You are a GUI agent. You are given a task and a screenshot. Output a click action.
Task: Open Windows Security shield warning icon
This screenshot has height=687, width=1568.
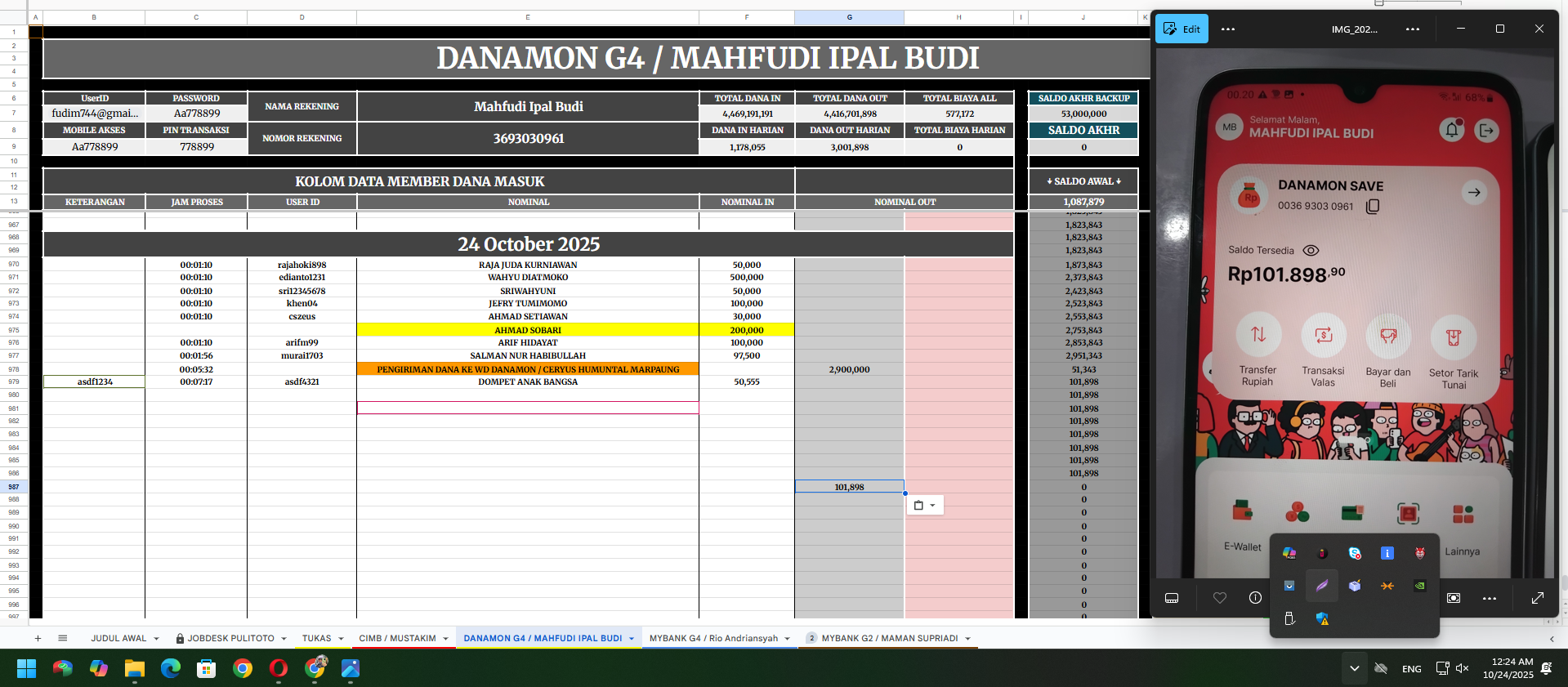pos(1322,618)
